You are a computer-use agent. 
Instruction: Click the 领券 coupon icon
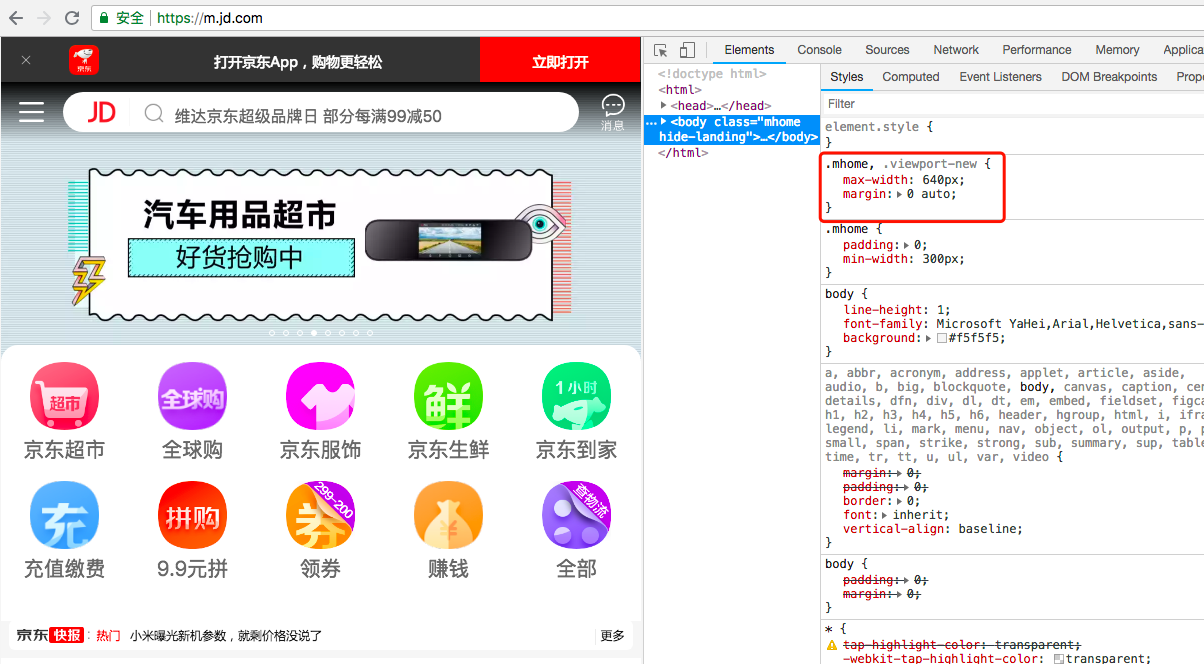point(320,516)
